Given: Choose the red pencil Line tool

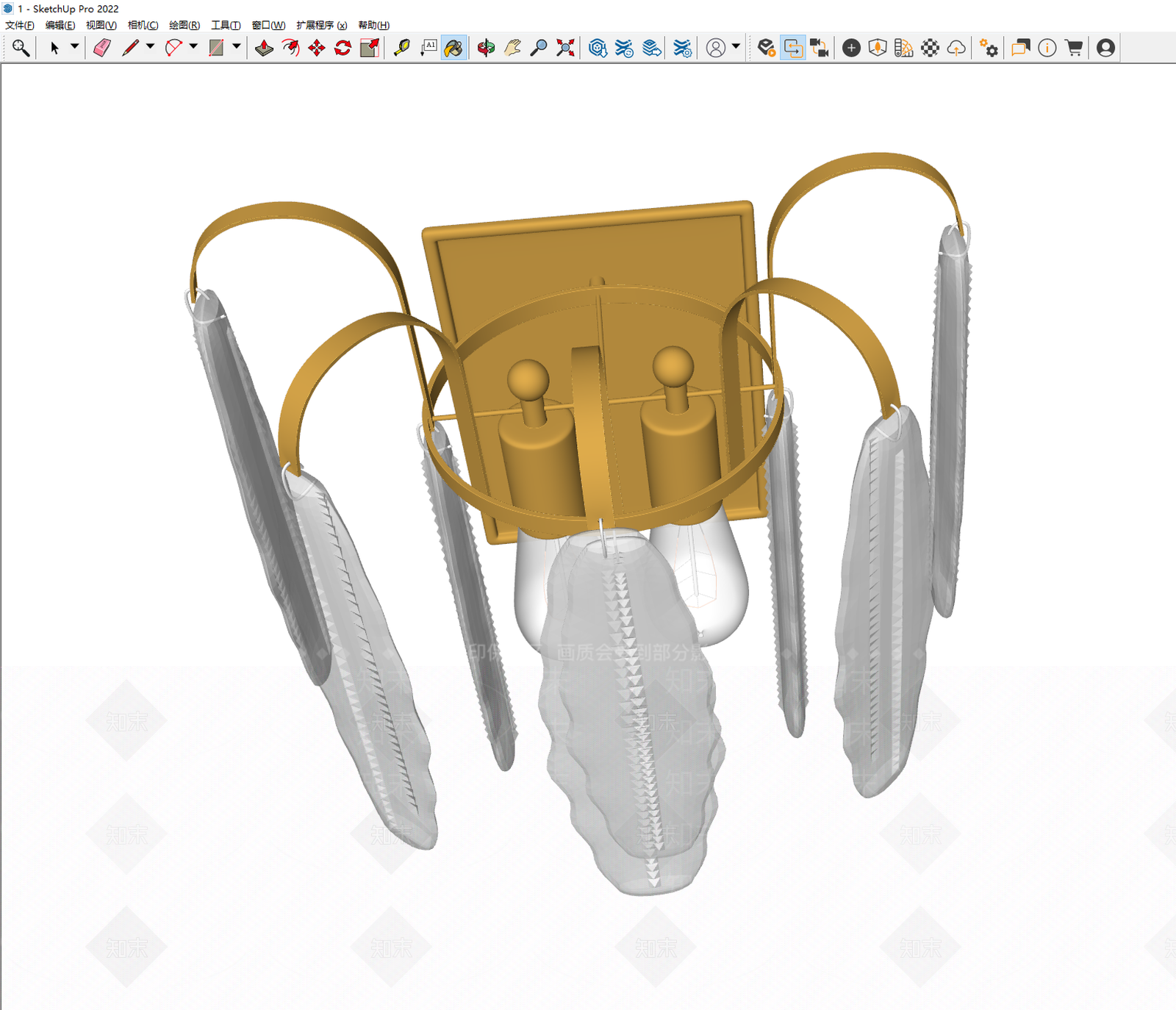Looking at the screenshot, I should [131, 48].
